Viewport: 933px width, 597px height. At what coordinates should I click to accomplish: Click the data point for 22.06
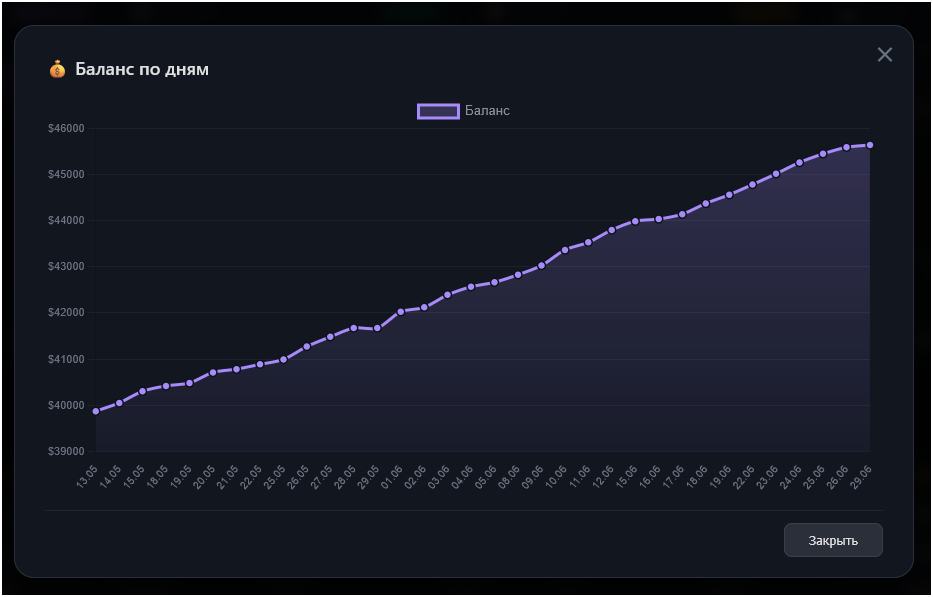tap(753, 185)
